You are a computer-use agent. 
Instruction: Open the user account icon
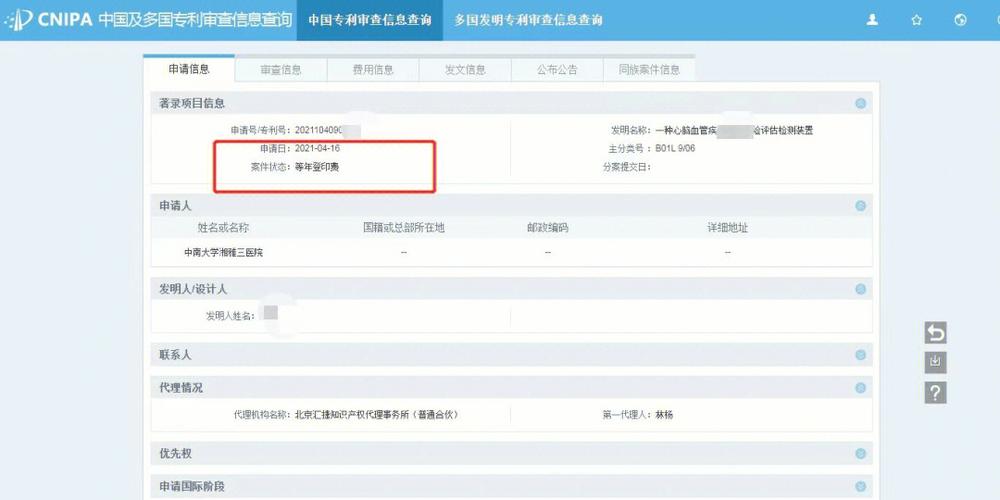coord(872,20)
